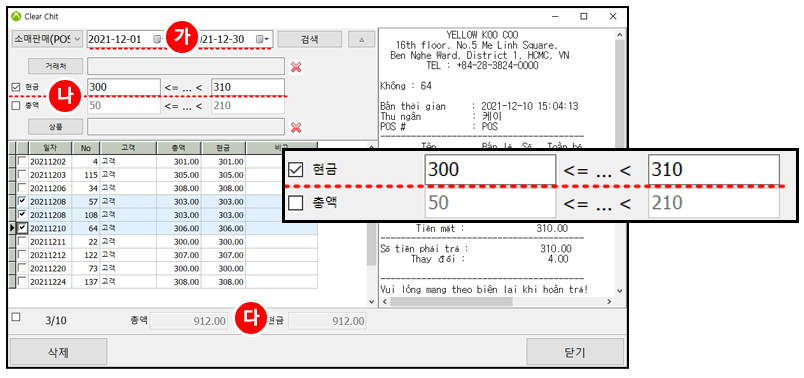804x378 pixels.
Task: Open the 거래처 selection button
Action: pyautogui.click(x=55, y=66)
